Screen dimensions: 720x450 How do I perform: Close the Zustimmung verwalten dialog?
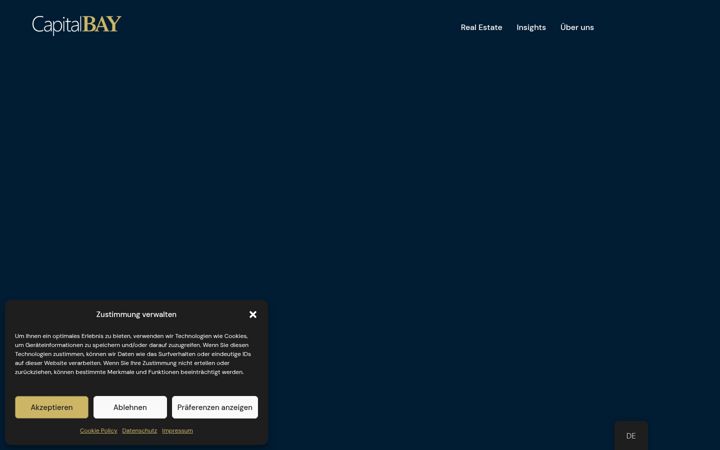(x=253, y=315)
